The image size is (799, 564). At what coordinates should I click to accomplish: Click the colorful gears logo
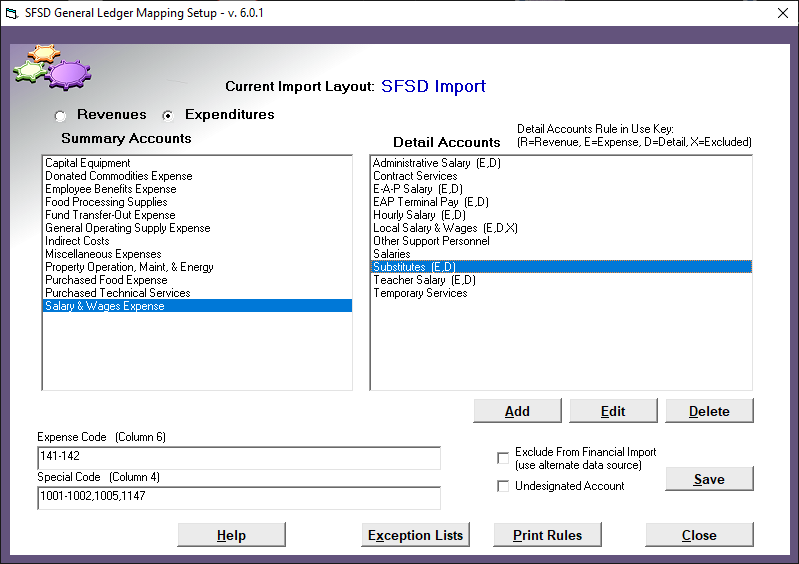coord(52,67)
